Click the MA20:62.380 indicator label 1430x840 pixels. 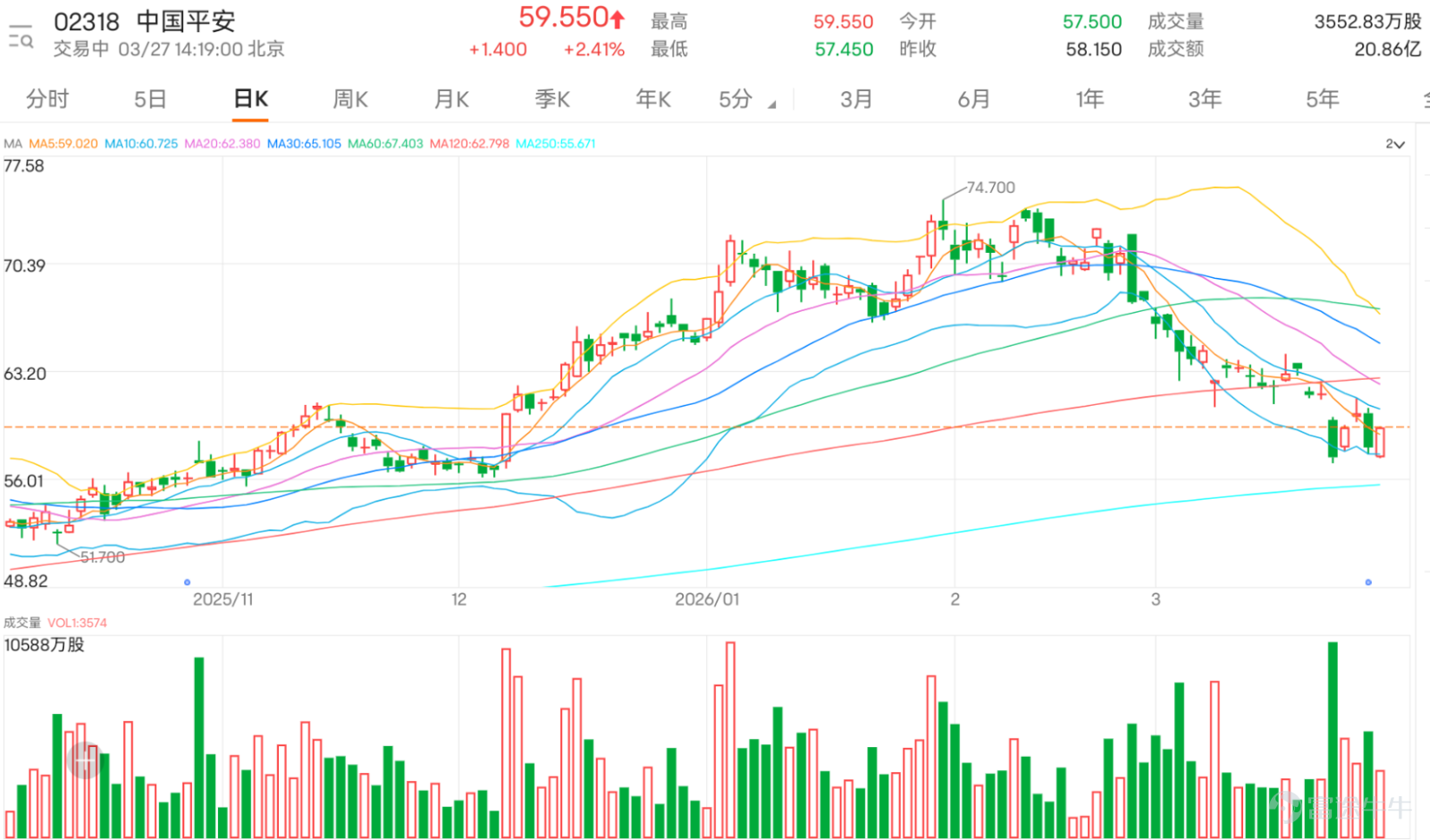click(223, 144)
